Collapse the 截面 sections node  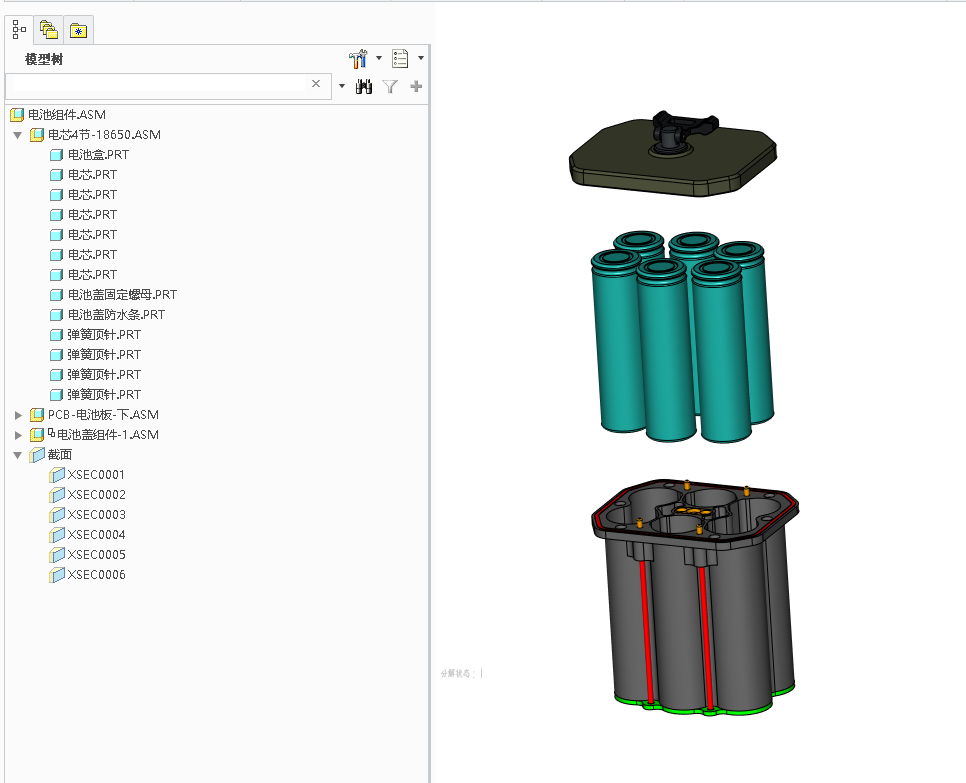18,455
